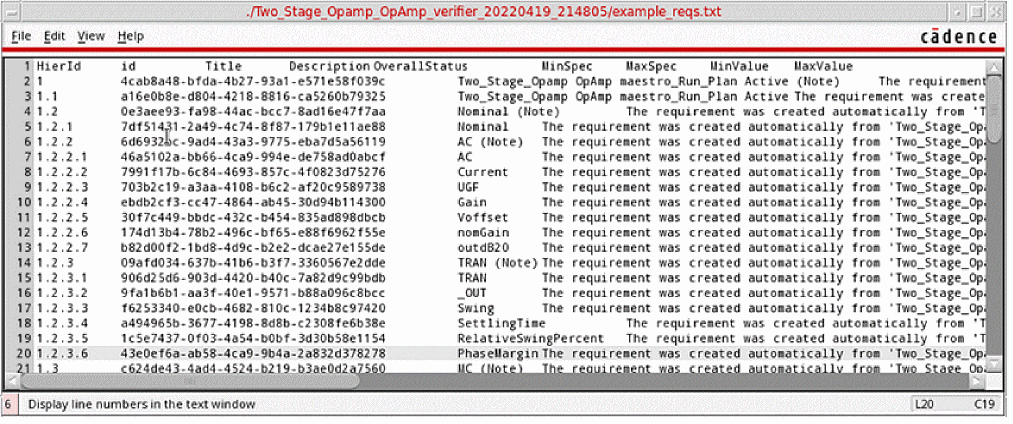
Task: Click the HierId column header text
Action: tap(59, 67)
